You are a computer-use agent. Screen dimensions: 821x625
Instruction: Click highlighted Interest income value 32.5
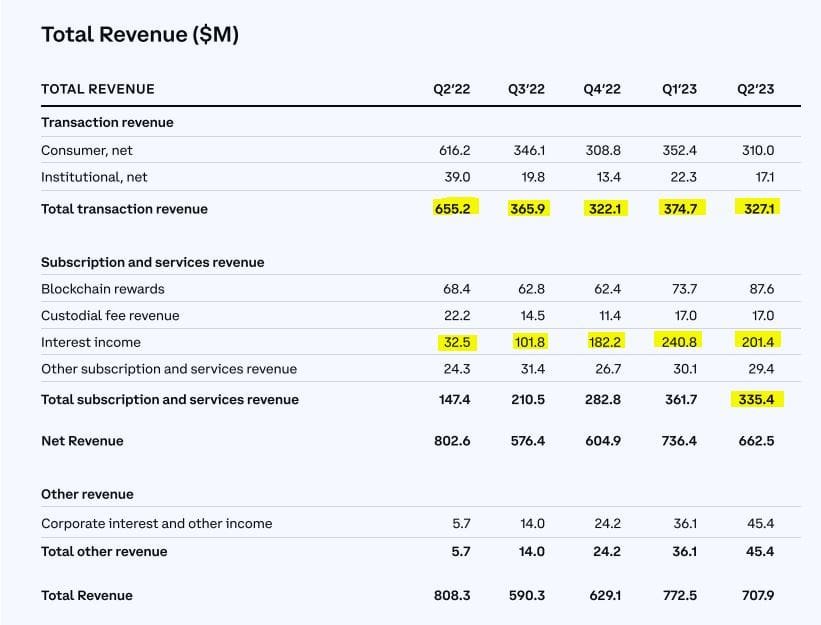pos(456,342)
